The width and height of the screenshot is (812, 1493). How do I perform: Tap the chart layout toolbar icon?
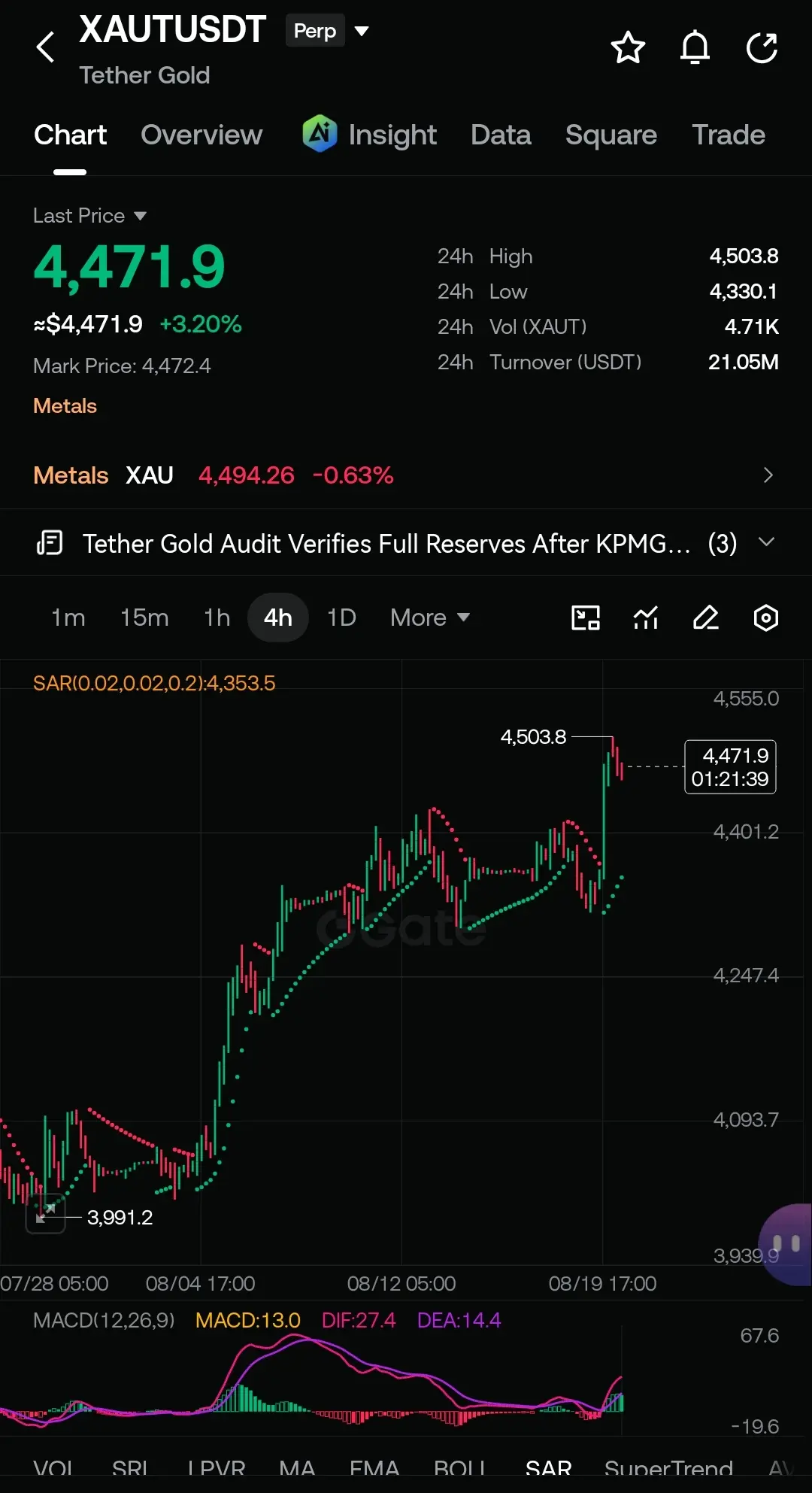pos(586,618)
